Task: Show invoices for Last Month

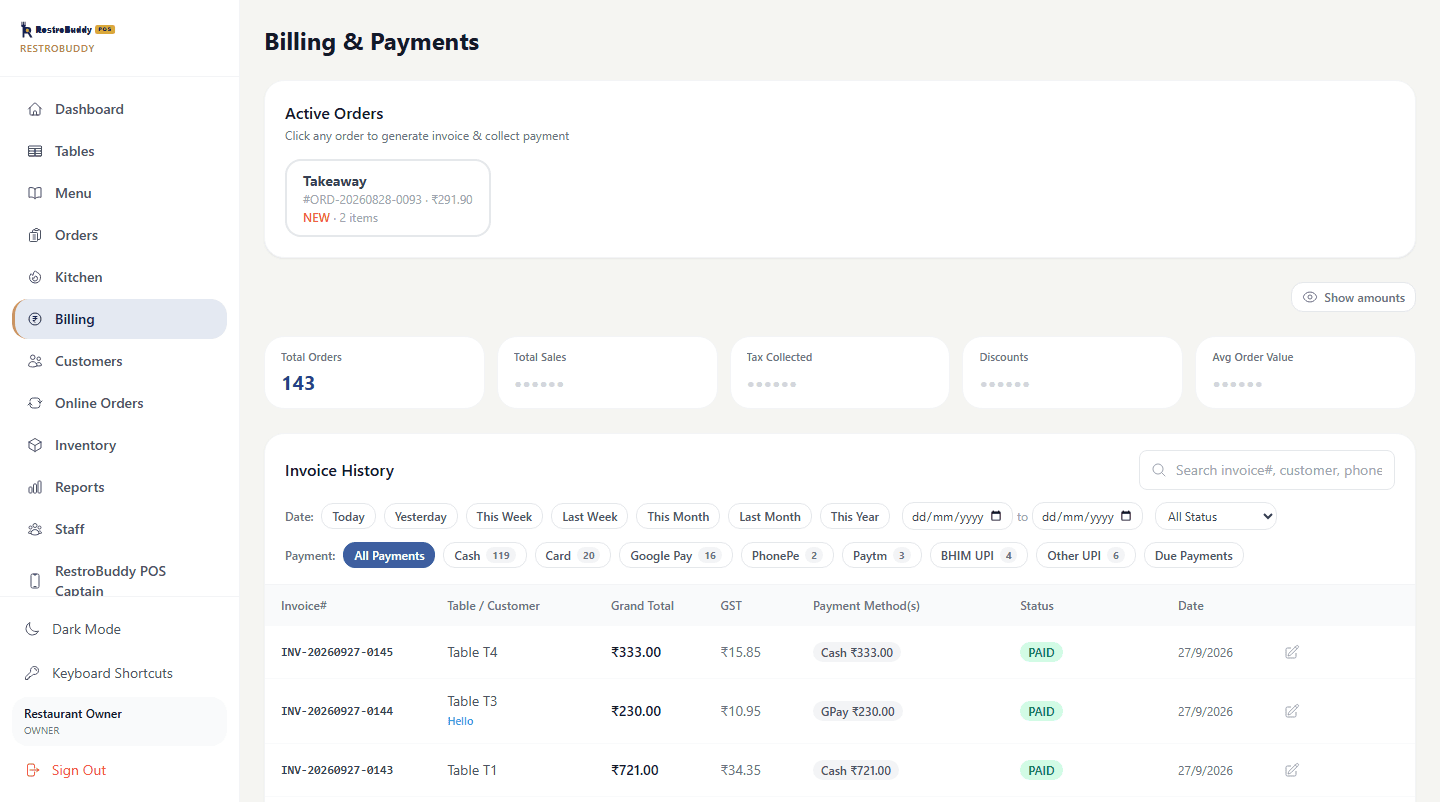Action: (770, 516)
